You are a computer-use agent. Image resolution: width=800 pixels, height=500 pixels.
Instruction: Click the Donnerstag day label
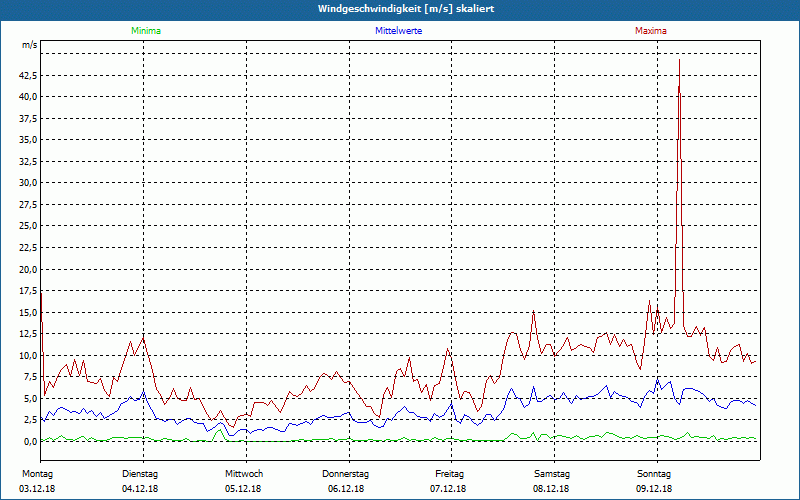(345, 474)
